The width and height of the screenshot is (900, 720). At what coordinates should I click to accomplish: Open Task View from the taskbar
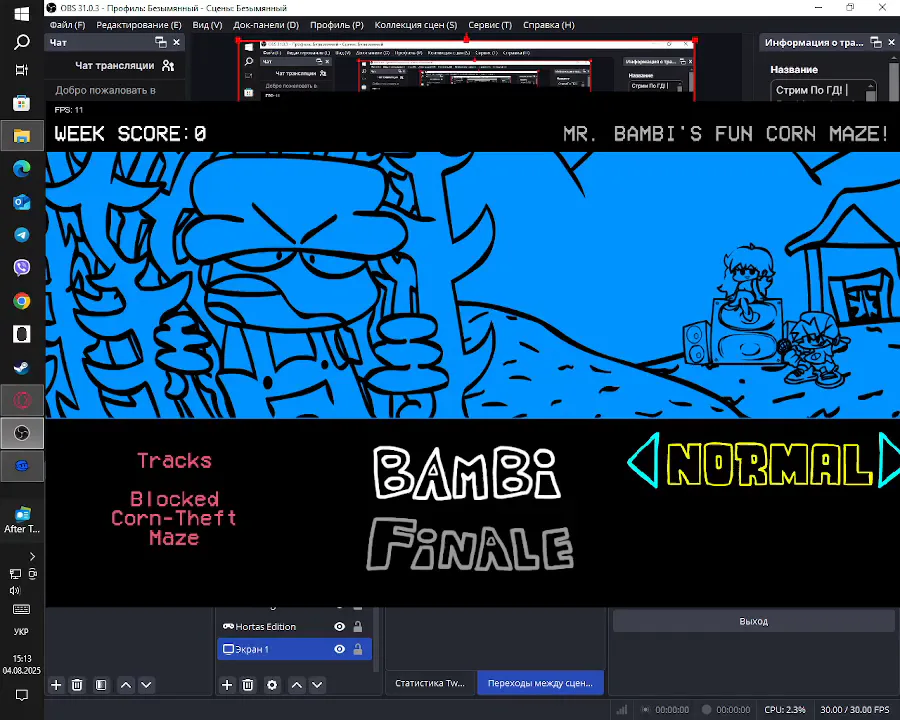click(22, 70)
